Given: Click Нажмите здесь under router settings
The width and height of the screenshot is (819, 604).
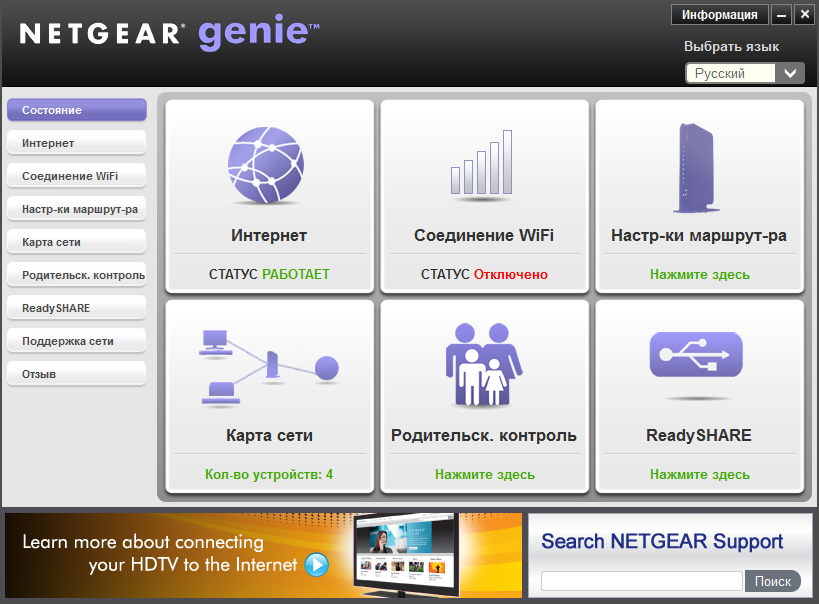Looking at the screenshot, I should click(699, 274).
